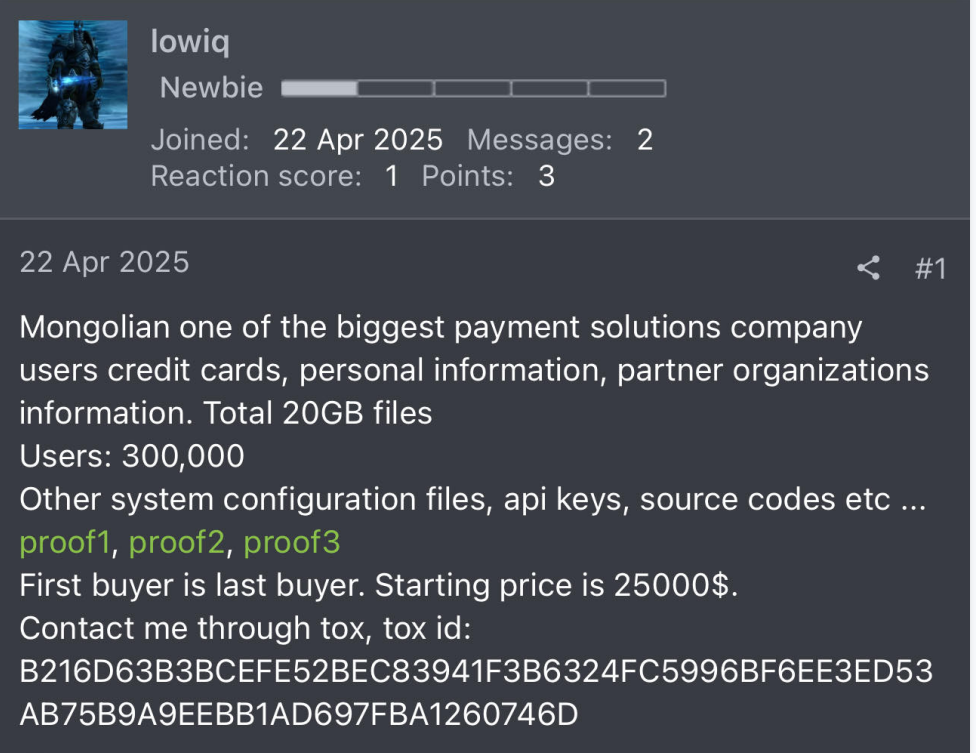The image size is (976, 753).
Task: Click the Newbie rank progress bar
Action: (473, 88)
